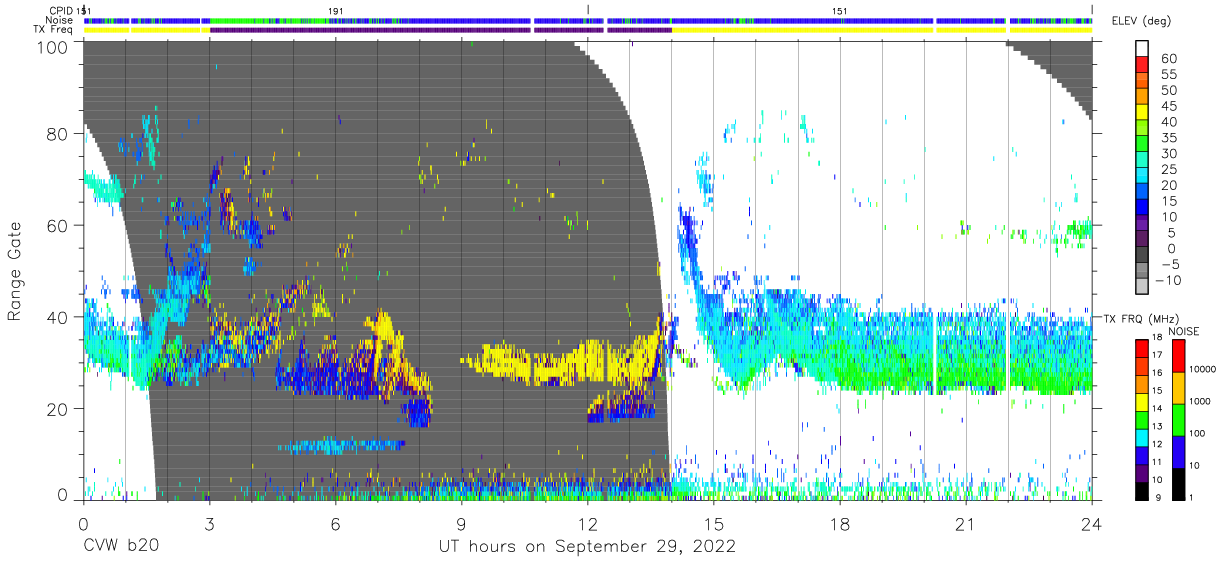
Task: Click the orange 45–50 degree elevation swatch
Action: [x=1142, y=97]
